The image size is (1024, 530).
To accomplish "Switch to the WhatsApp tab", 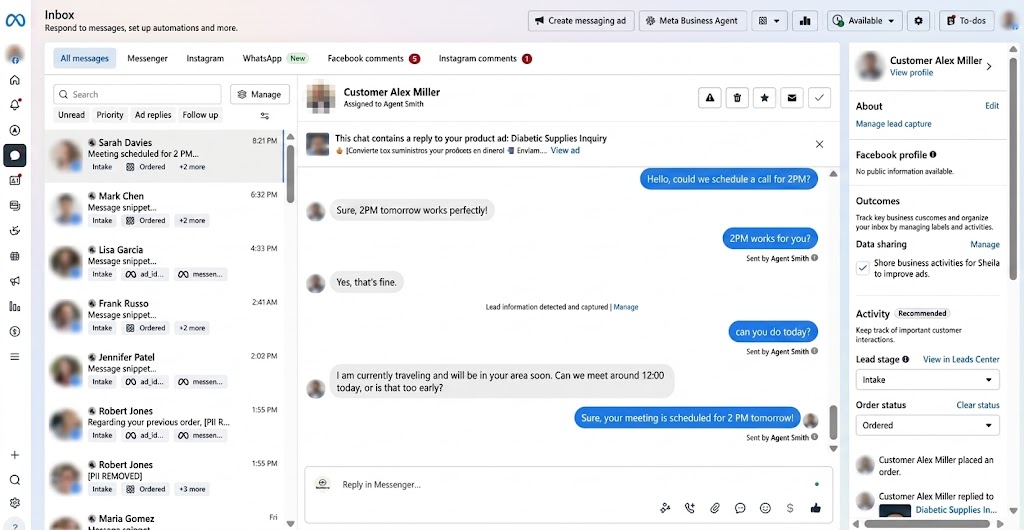I will pos(274,58).
